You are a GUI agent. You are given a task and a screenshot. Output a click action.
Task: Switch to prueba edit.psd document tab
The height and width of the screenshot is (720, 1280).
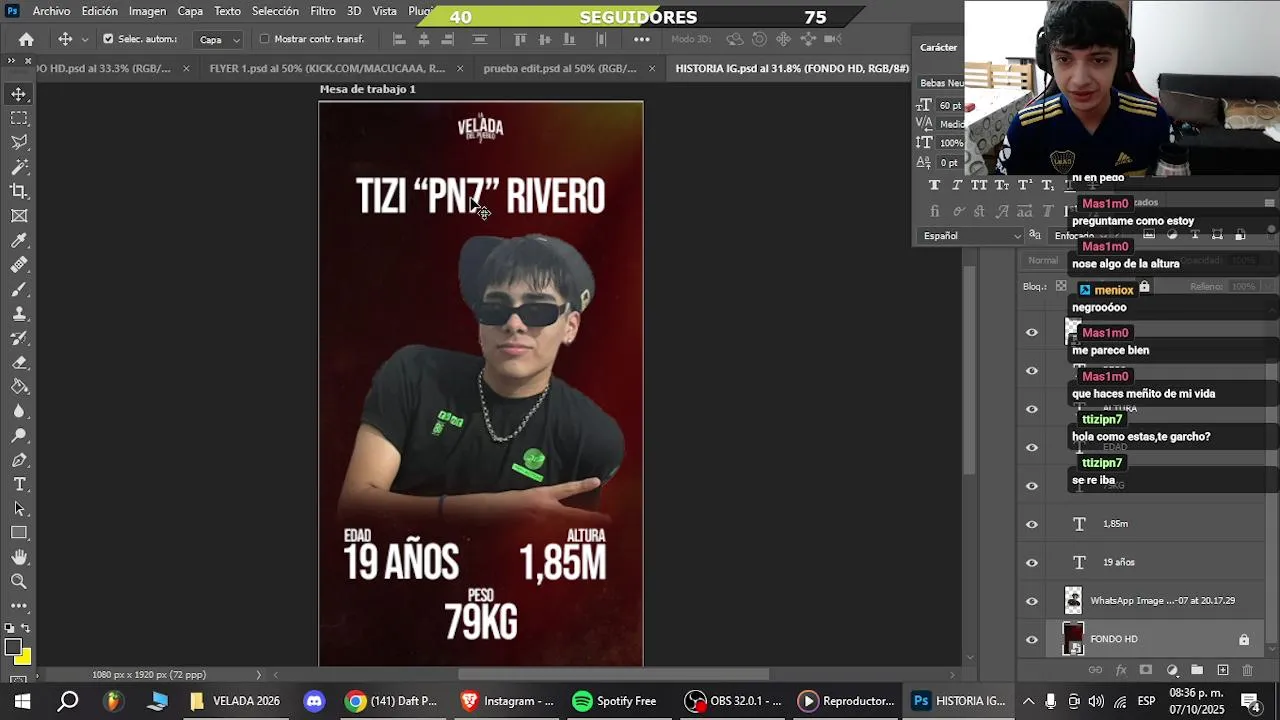[559, 69]
